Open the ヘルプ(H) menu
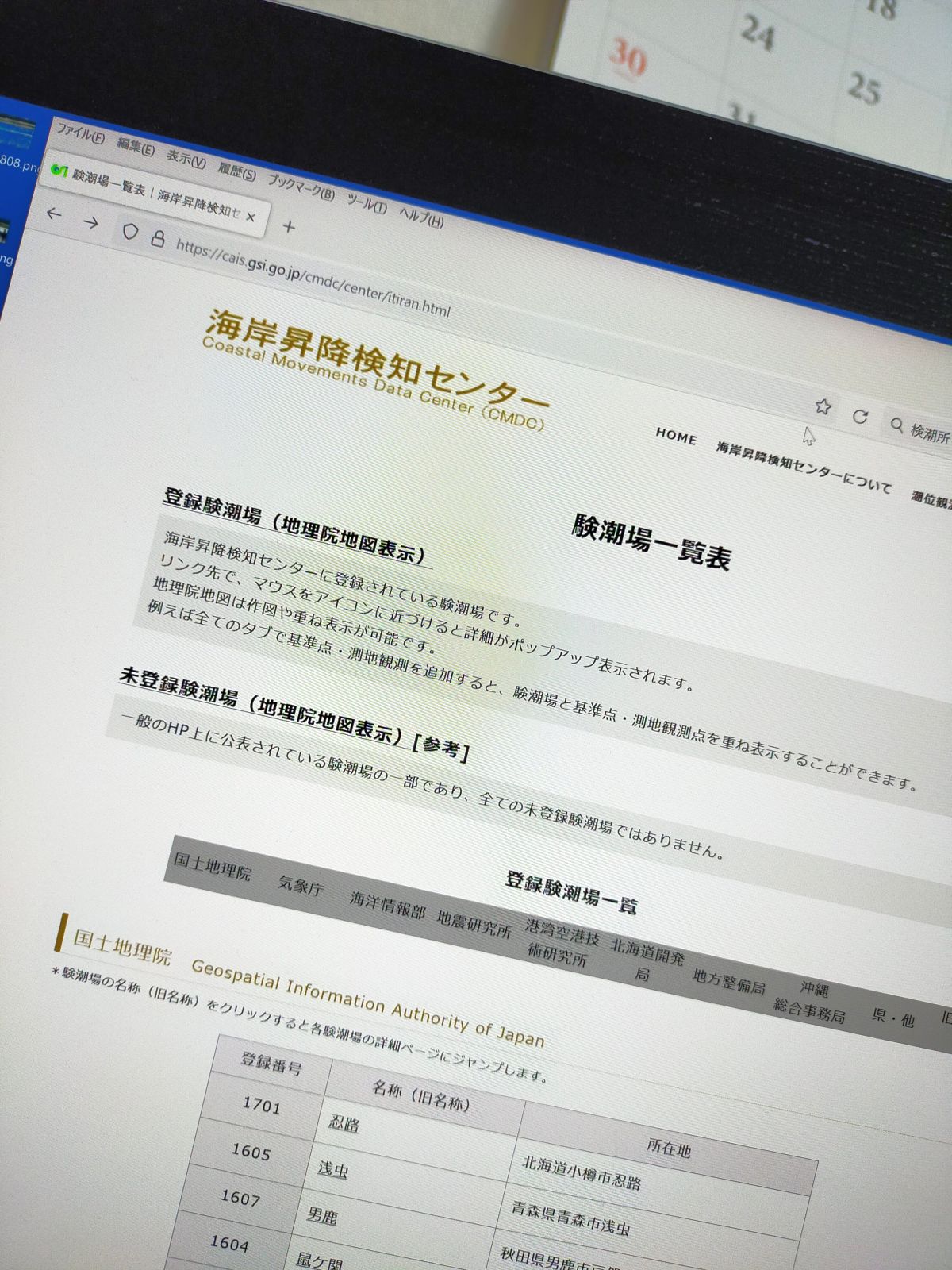This screenshot has height=1270, width=952. [420, 217]
